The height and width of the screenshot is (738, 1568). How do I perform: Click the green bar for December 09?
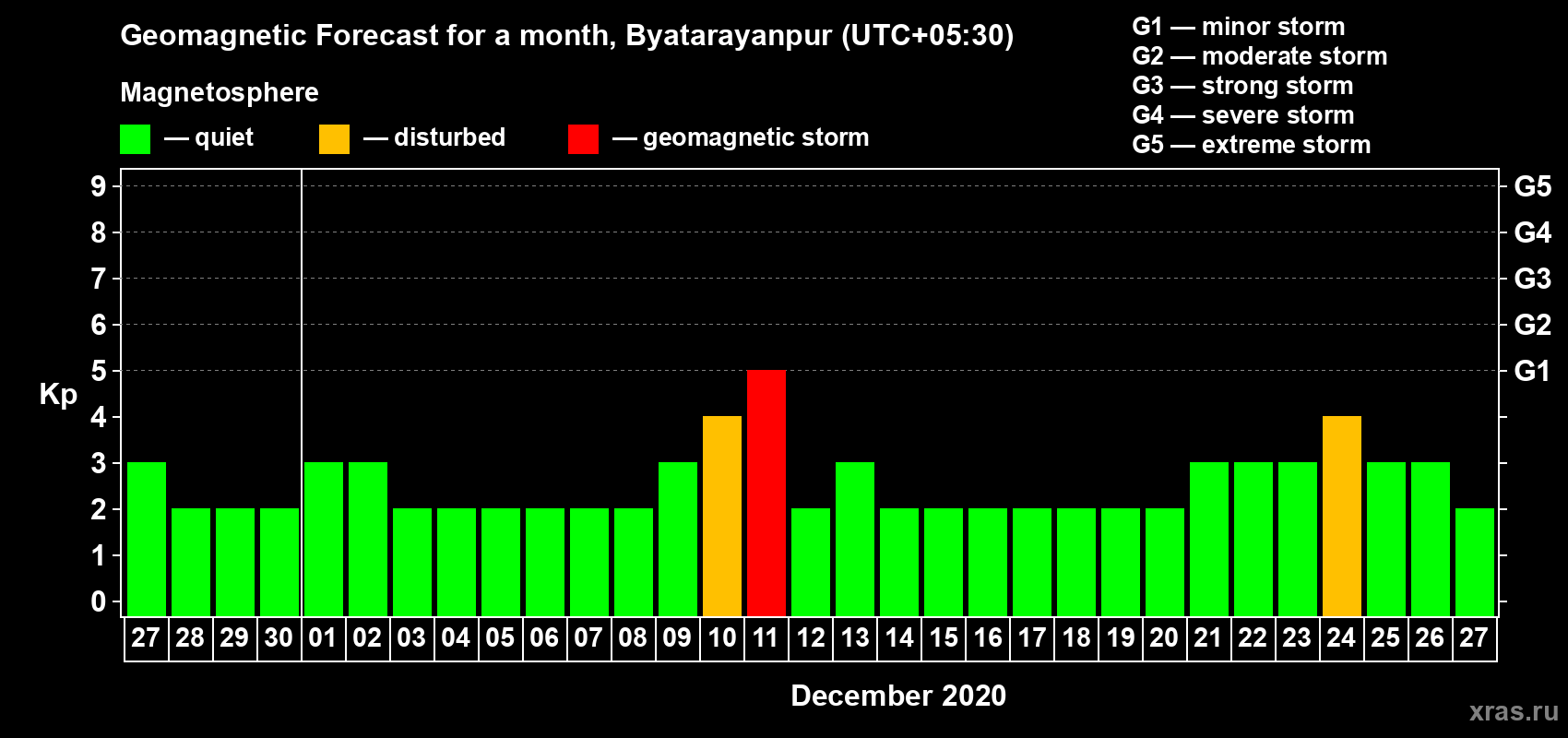click(678, 539)
